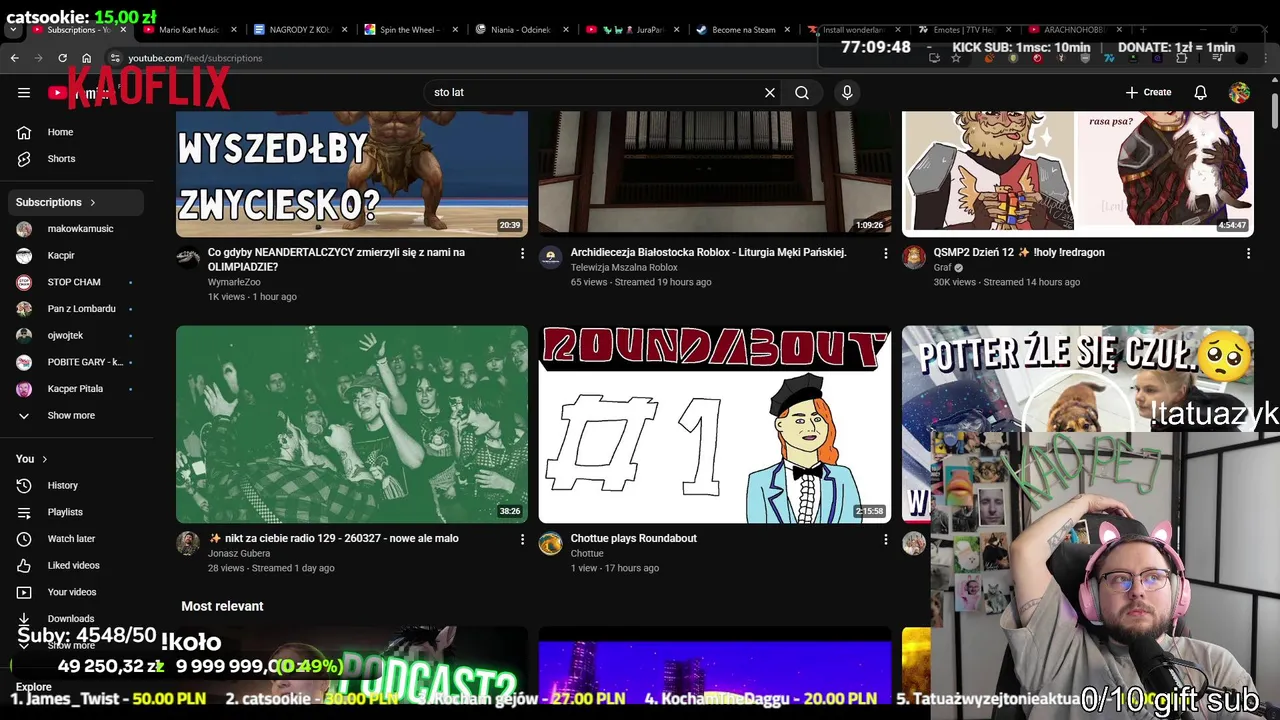Open Watch later list
Viewport: 1280px width, 720px height.
click(72, 539)
